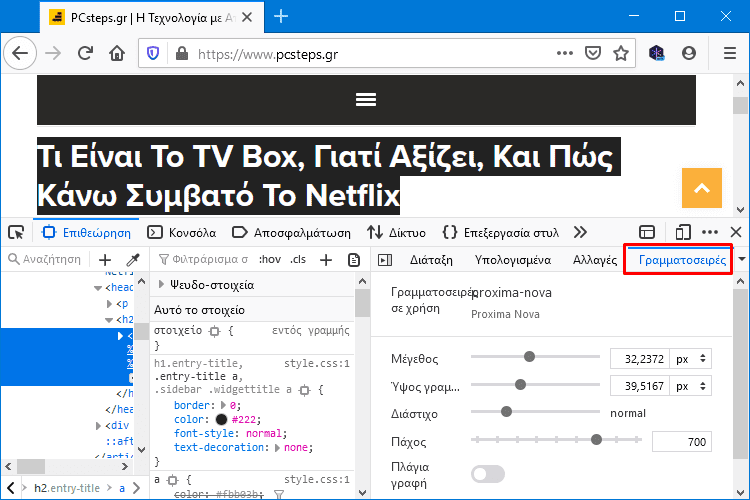Viewport: 750px width, 500px height.
Task: Click orange back-to-top arrow button
Action: click(702, 188)
